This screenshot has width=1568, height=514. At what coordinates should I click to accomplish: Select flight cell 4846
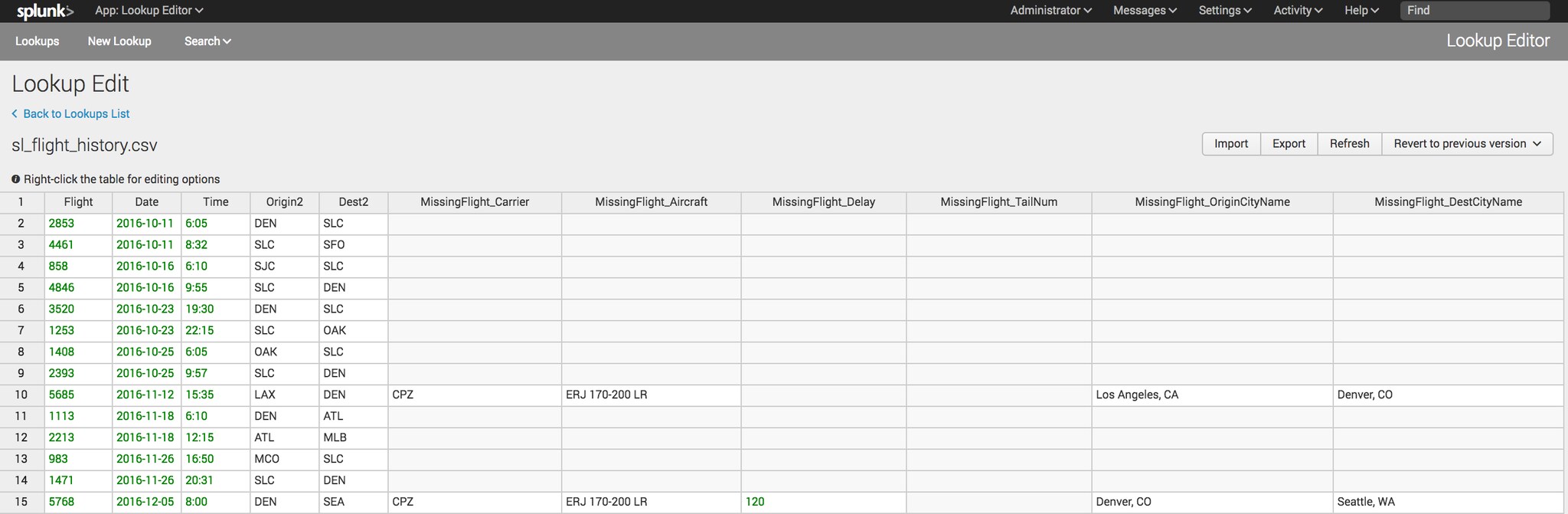(x=78, y=288)
